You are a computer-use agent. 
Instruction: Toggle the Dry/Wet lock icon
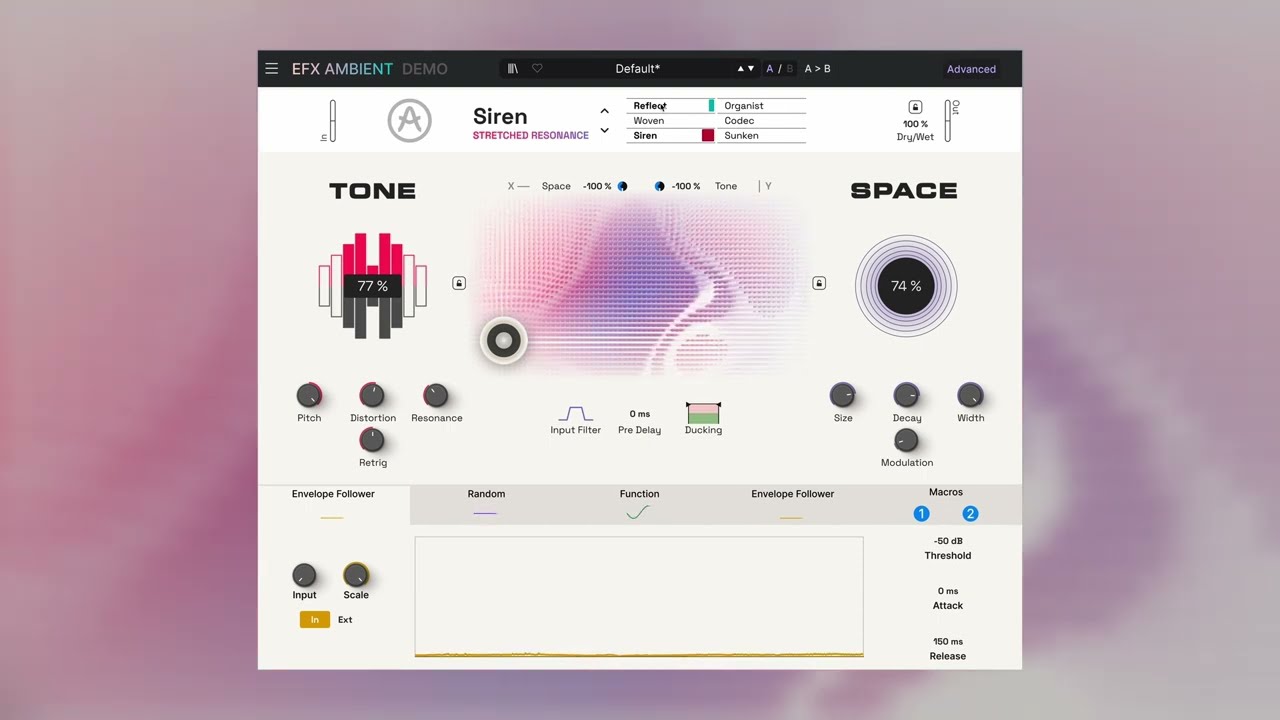tap(915, 107)
